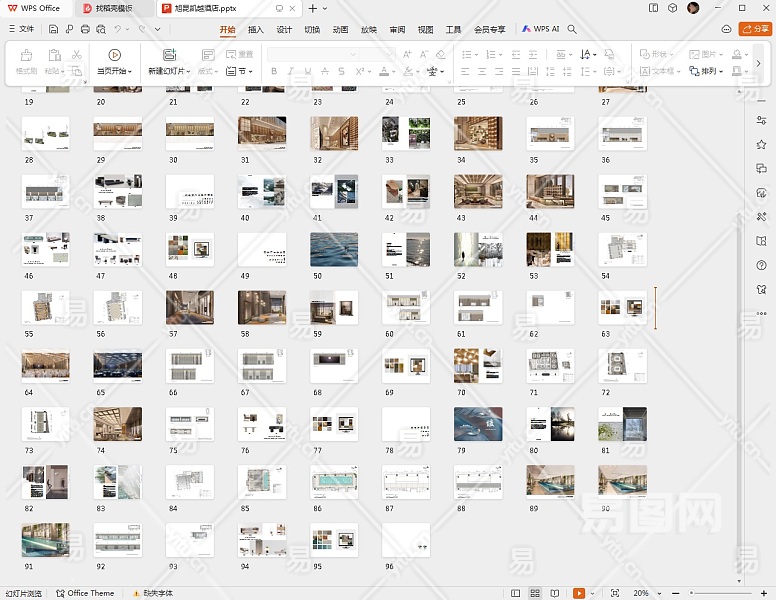Expand the 20% zoom level dropdown
Viewport: 776px width, 600px height.
(645, 593)
